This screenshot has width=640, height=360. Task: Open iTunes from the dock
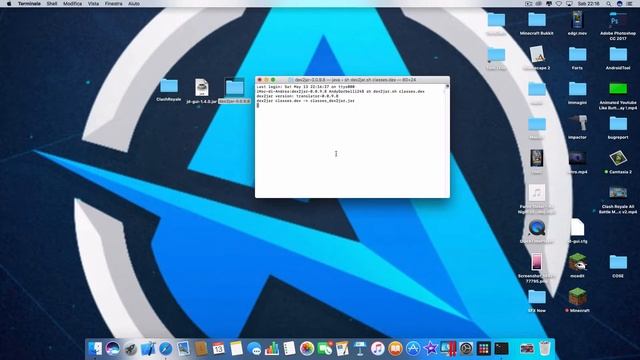(x=378, y=349)
